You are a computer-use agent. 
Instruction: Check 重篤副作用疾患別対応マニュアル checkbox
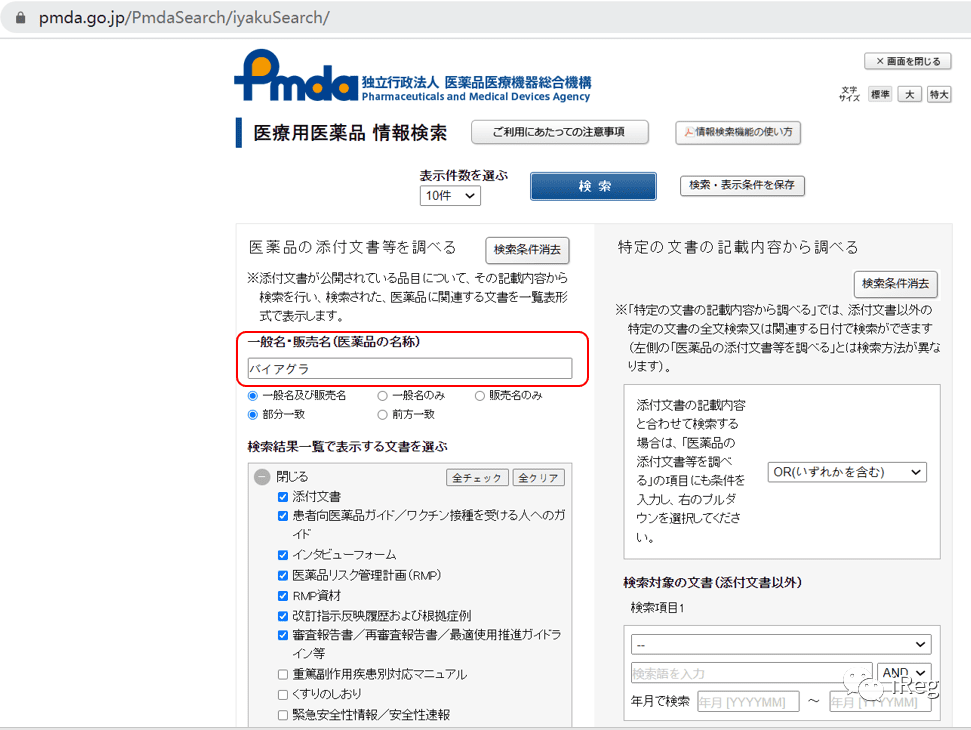pyautogui.click(x=283, y=674)
